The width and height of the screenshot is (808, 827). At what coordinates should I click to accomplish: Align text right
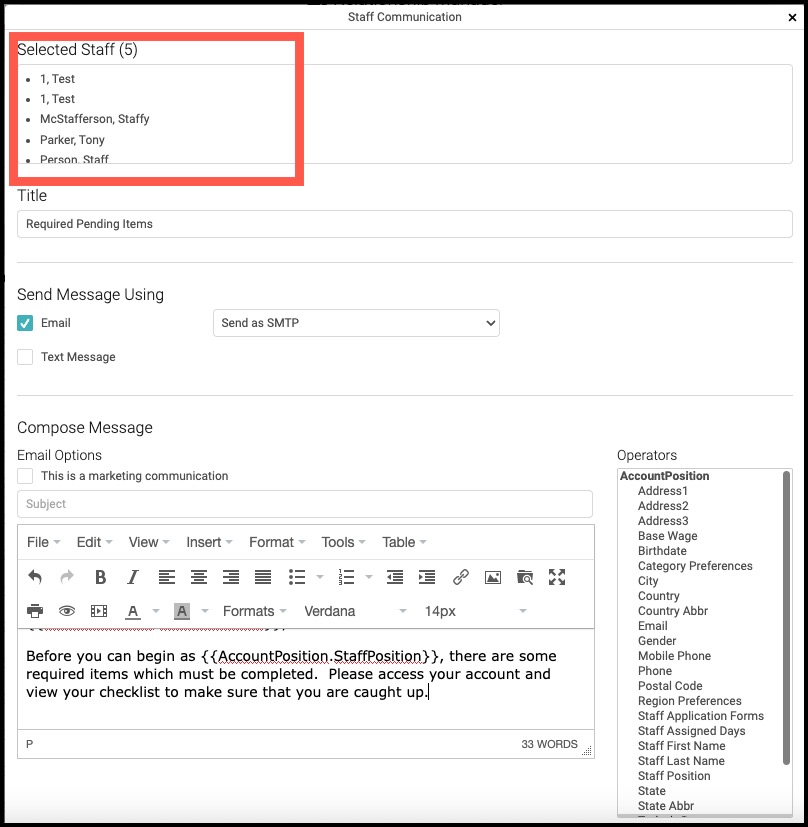(231, 577)
